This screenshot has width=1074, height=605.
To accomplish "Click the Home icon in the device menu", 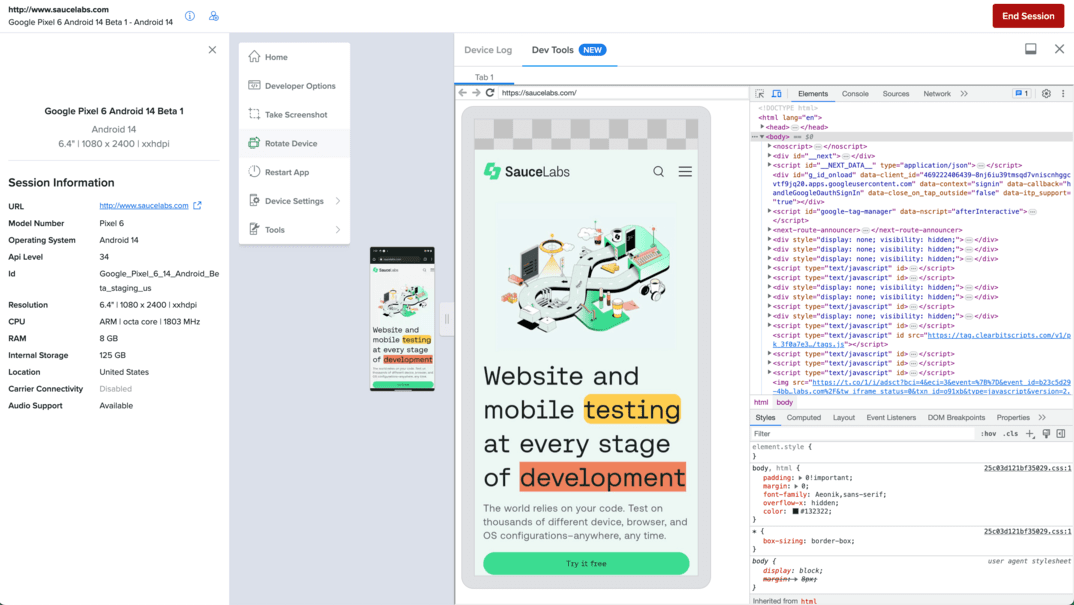I will pyautogui.click(x=256, y=57).
